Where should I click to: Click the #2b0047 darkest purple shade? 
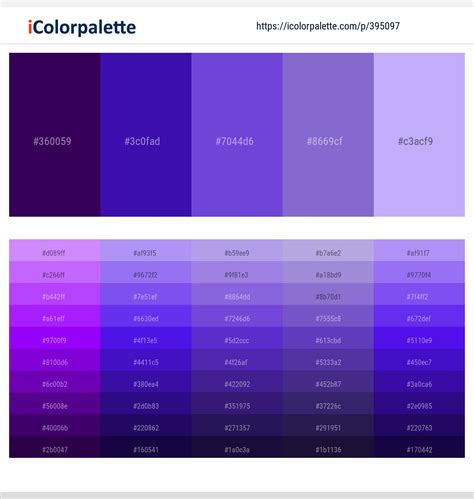tap(55, 447)
